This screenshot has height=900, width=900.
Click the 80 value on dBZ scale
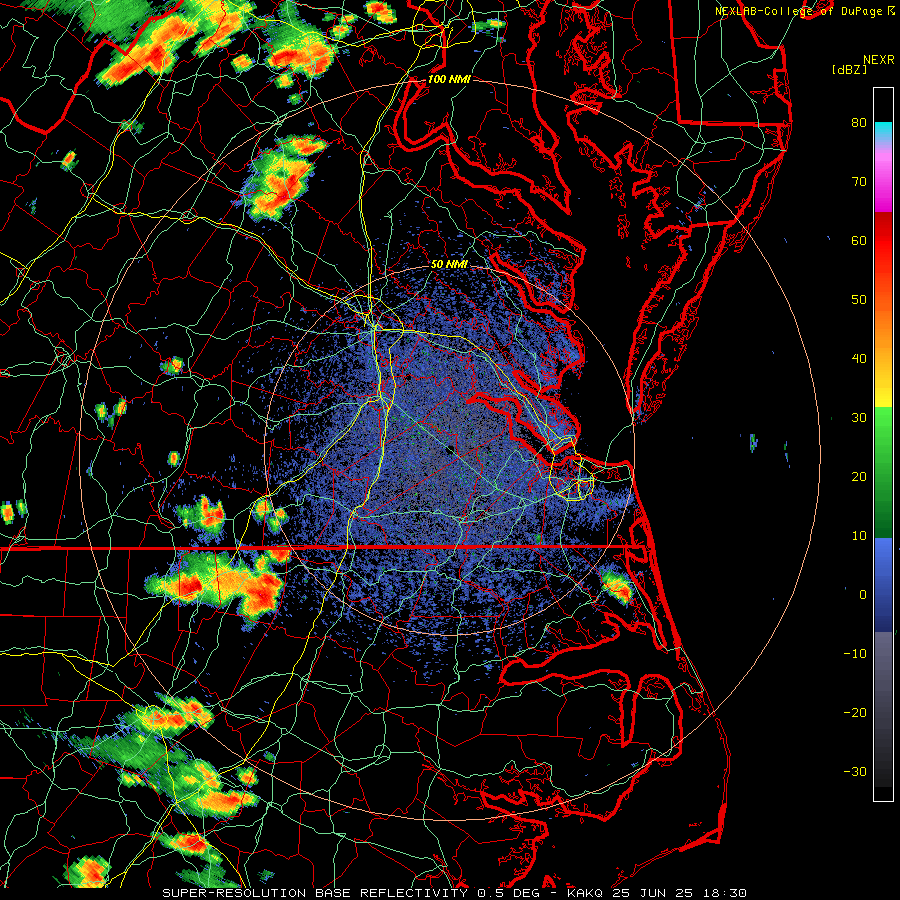(859, 123)
